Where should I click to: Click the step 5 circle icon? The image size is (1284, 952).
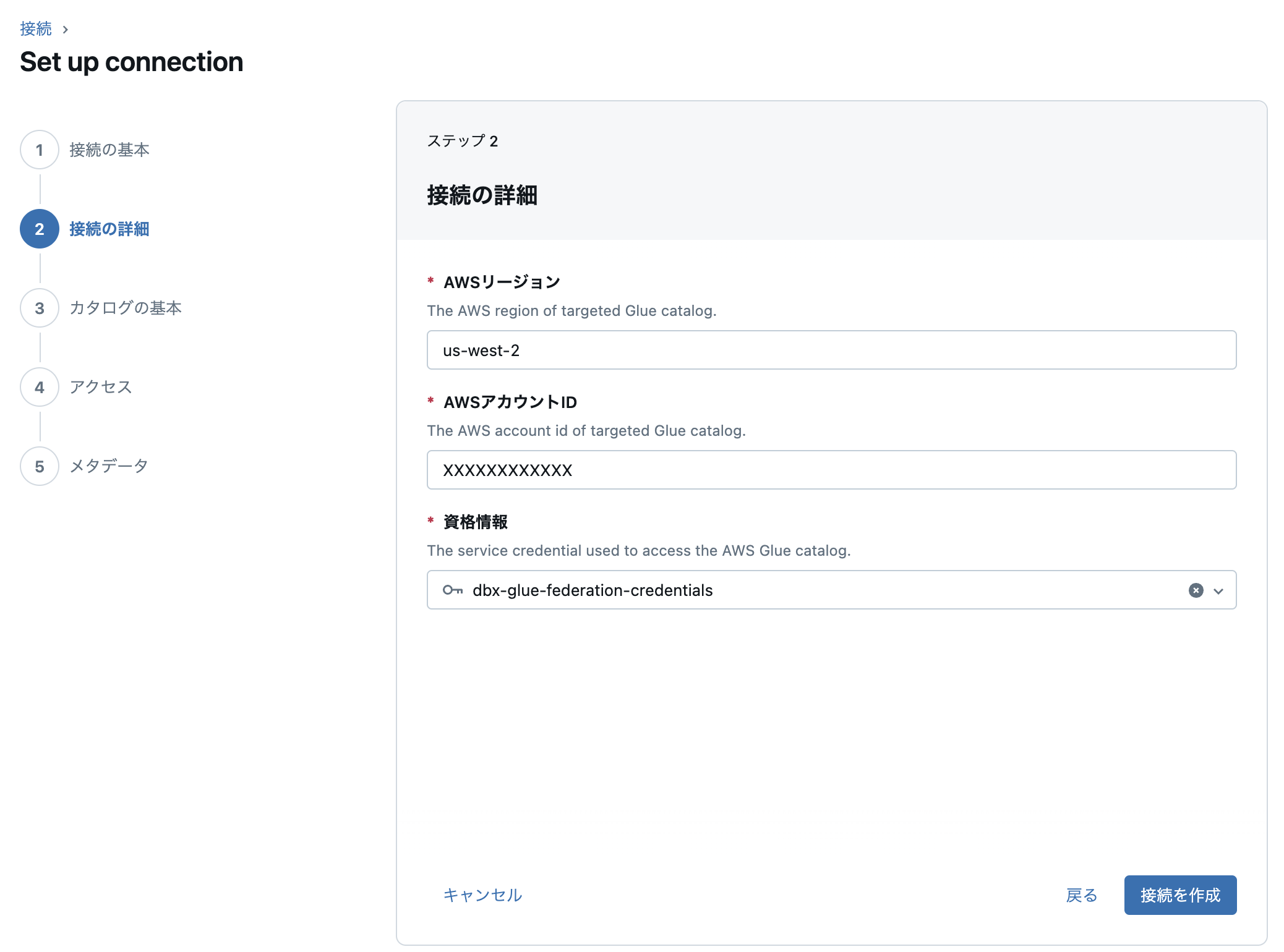pos(40,466)
